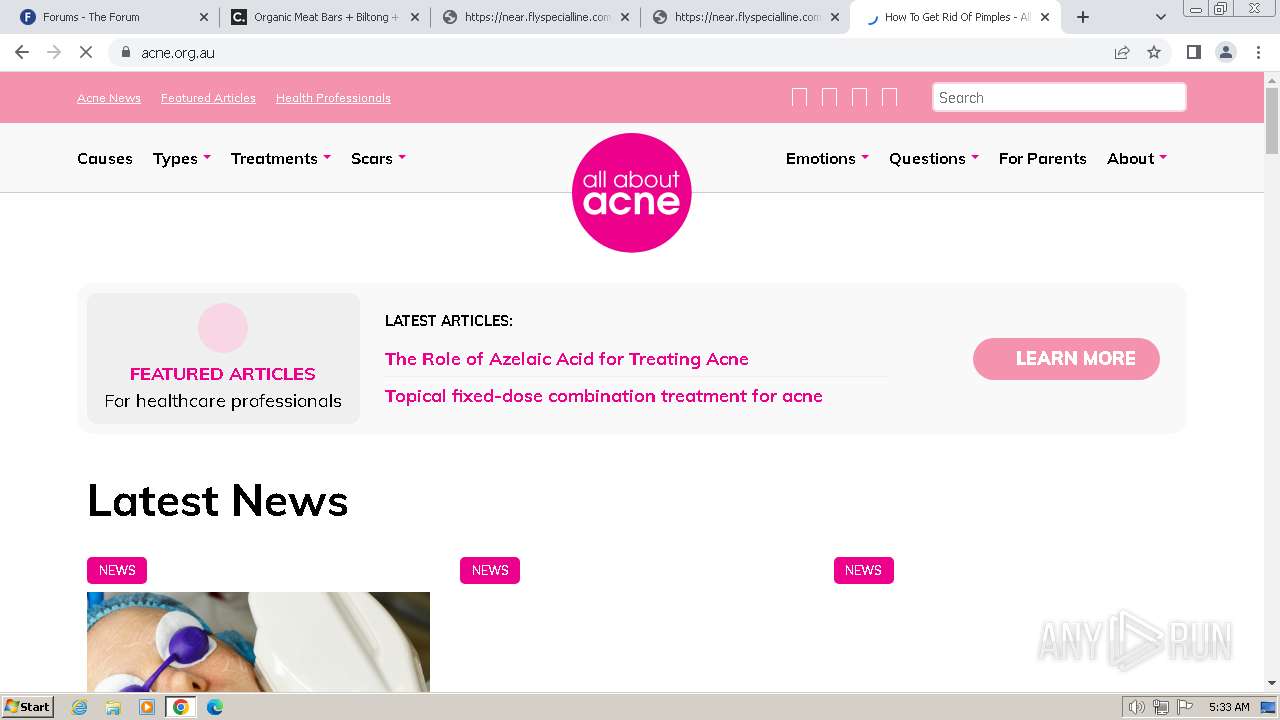Click the second social media icon
This screenshot has width=1280, height=720.
coord(829,97)
